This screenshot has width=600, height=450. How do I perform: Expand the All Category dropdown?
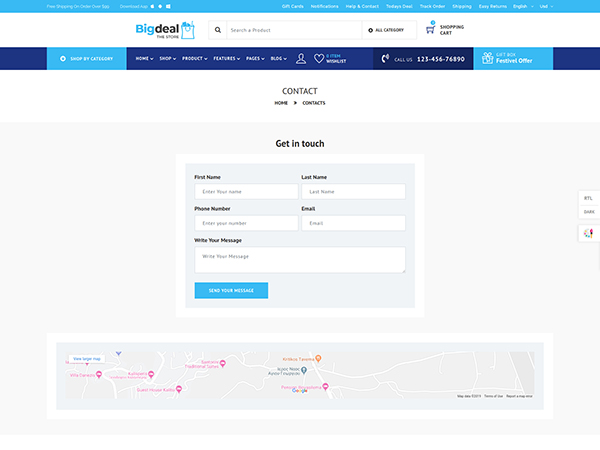pyautogui.click(x=386, y=30)
